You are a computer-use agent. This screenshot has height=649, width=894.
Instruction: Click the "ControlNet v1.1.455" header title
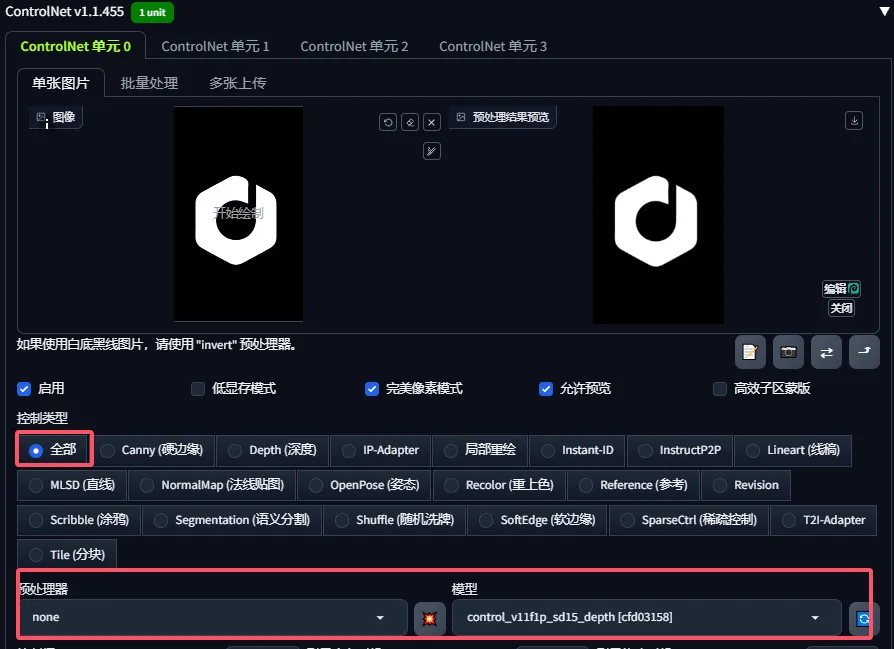64,12
